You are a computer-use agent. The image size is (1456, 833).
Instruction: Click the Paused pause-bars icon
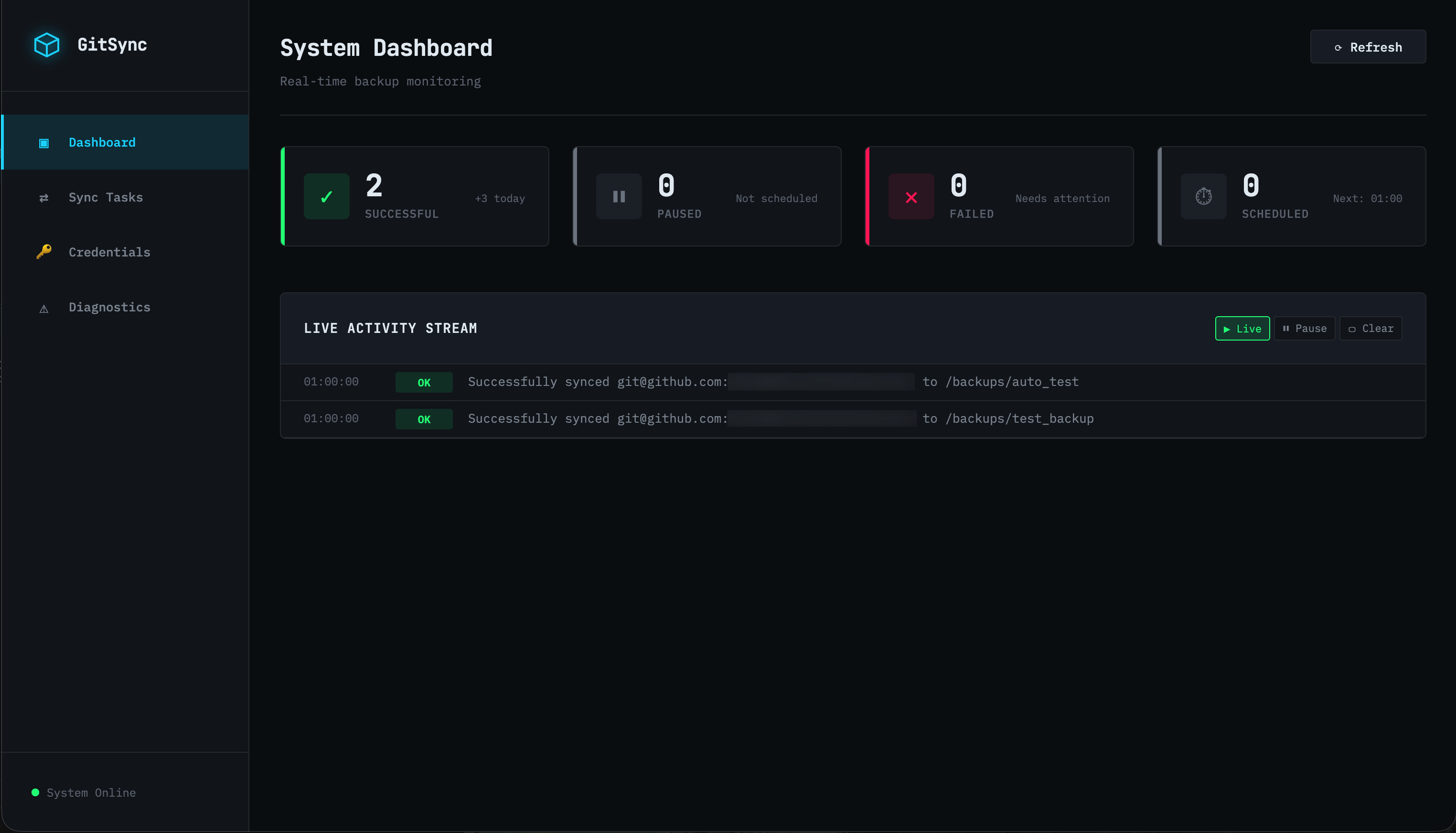pyautogui.click(x=619, y=197)
